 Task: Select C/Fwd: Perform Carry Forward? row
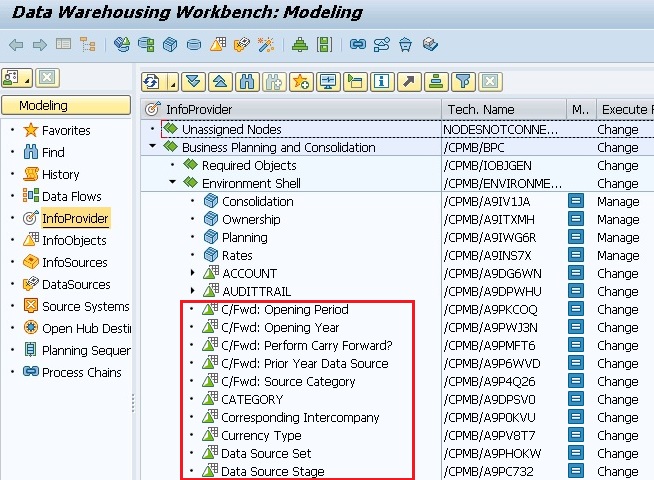(307, 345)
